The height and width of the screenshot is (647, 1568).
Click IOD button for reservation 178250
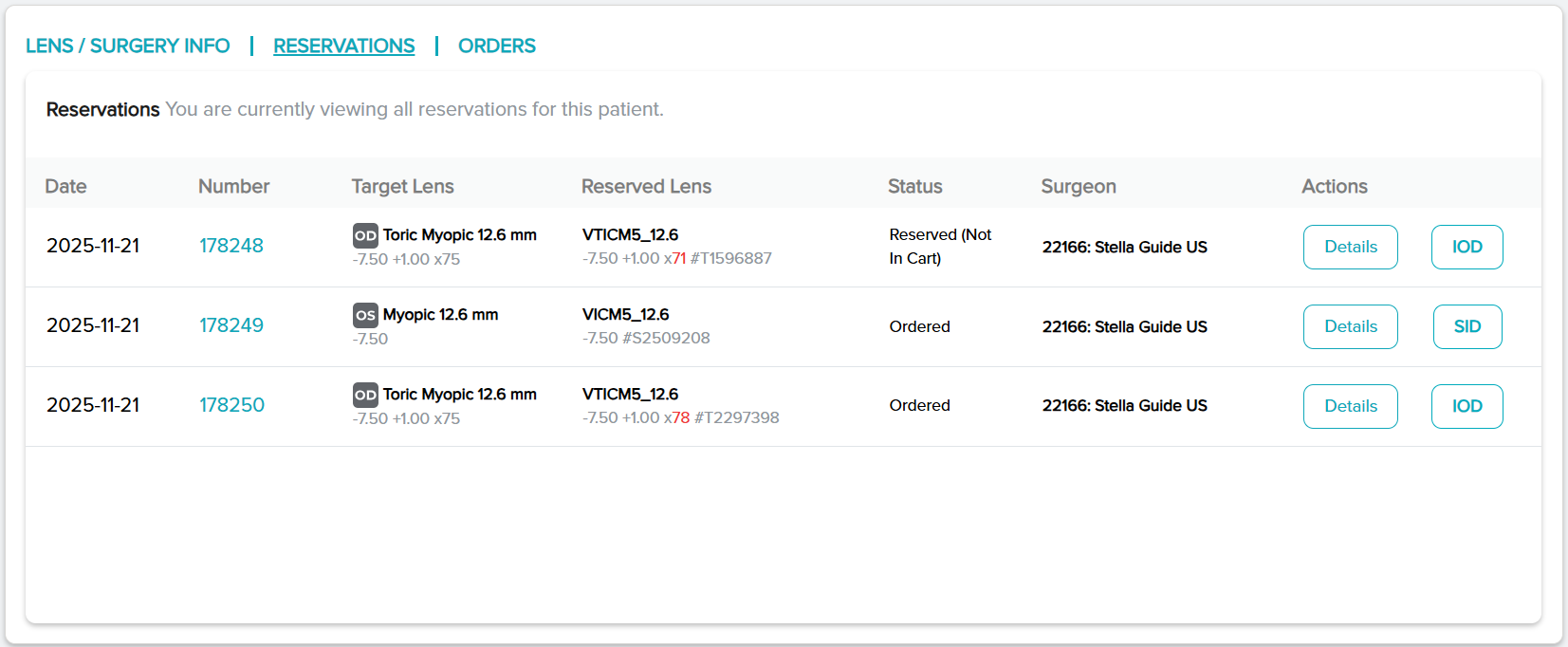1467,406
